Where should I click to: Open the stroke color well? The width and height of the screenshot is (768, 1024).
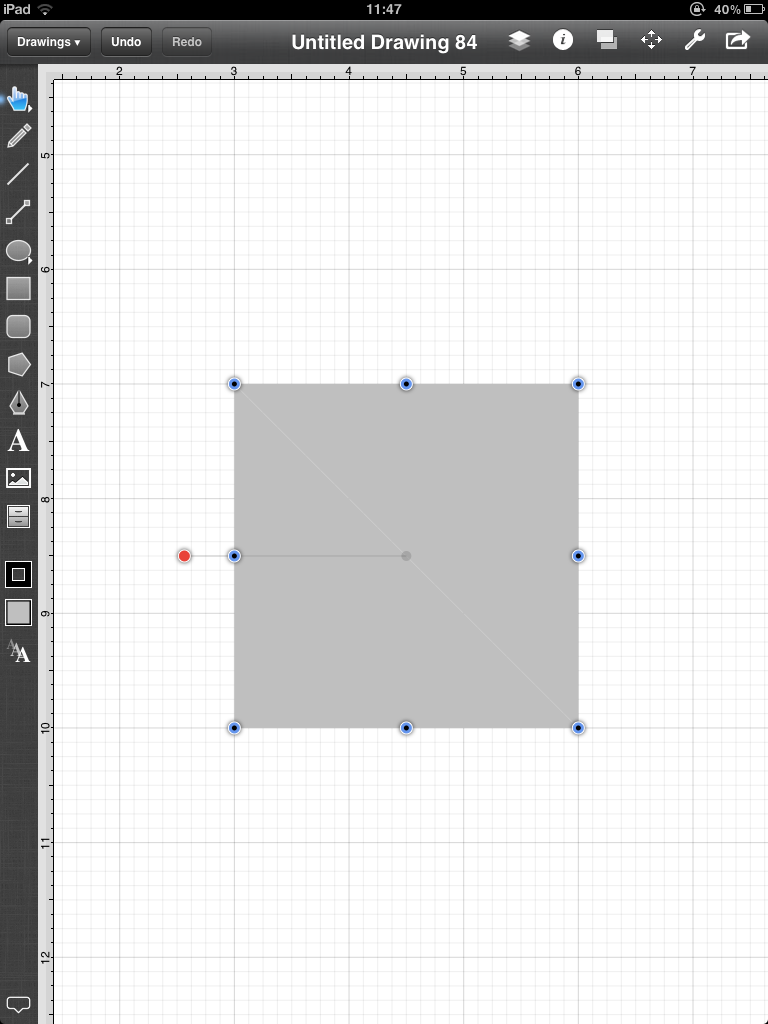pos(18,575)
